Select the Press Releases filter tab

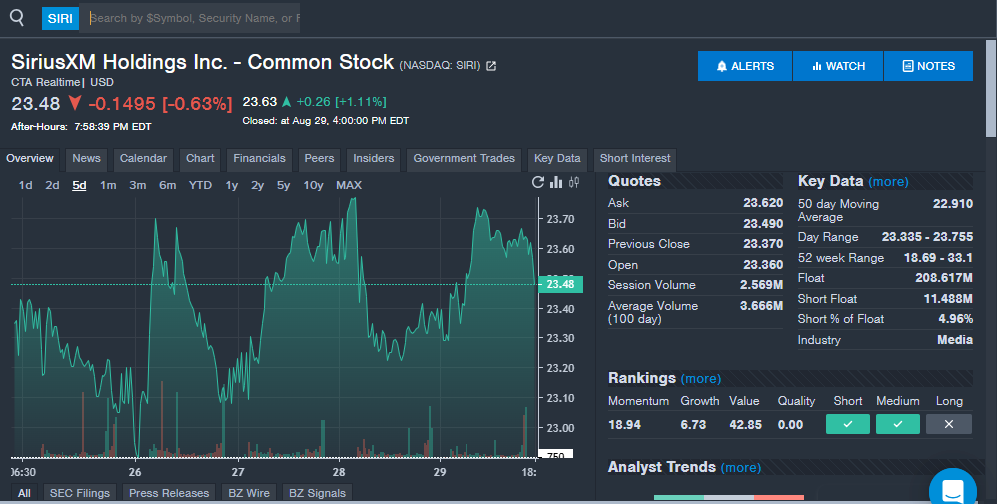169,493
